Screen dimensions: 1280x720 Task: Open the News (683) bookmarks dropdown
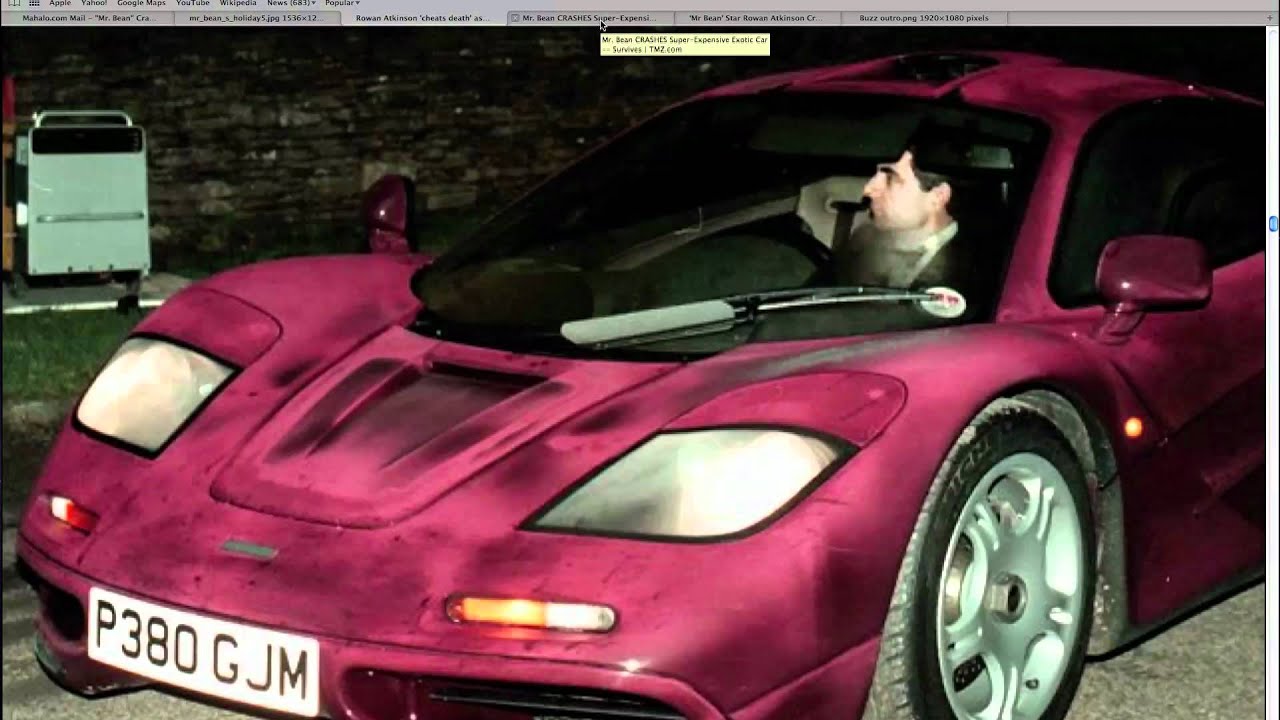[x=291, y=3]
